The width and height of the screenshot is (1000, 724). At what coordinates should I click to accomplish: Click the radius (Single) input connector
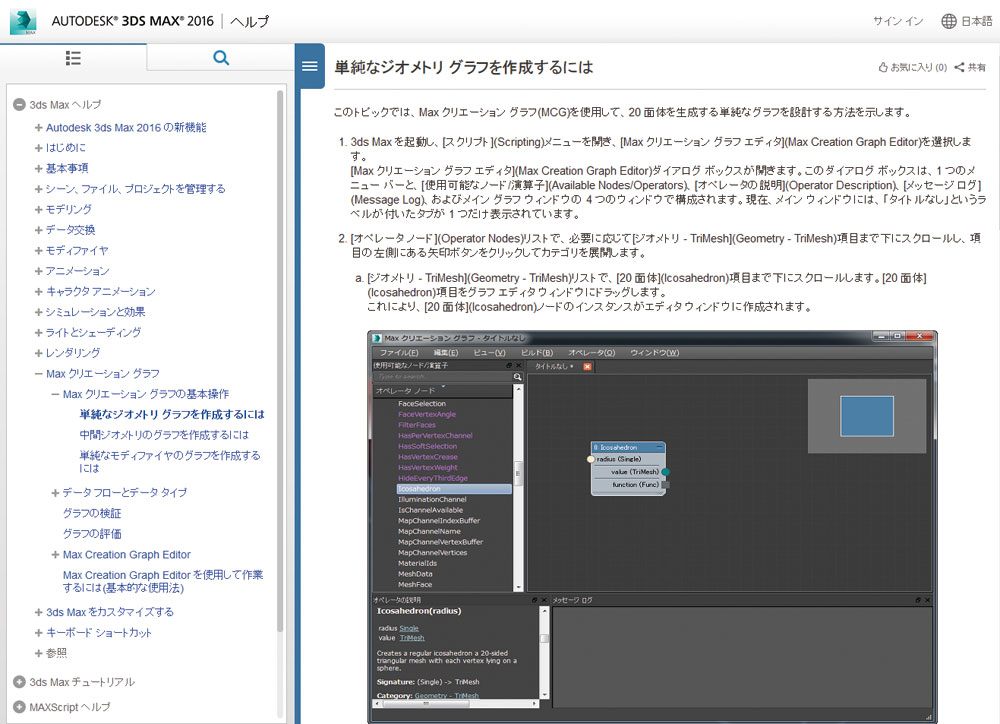click(591, 459)
